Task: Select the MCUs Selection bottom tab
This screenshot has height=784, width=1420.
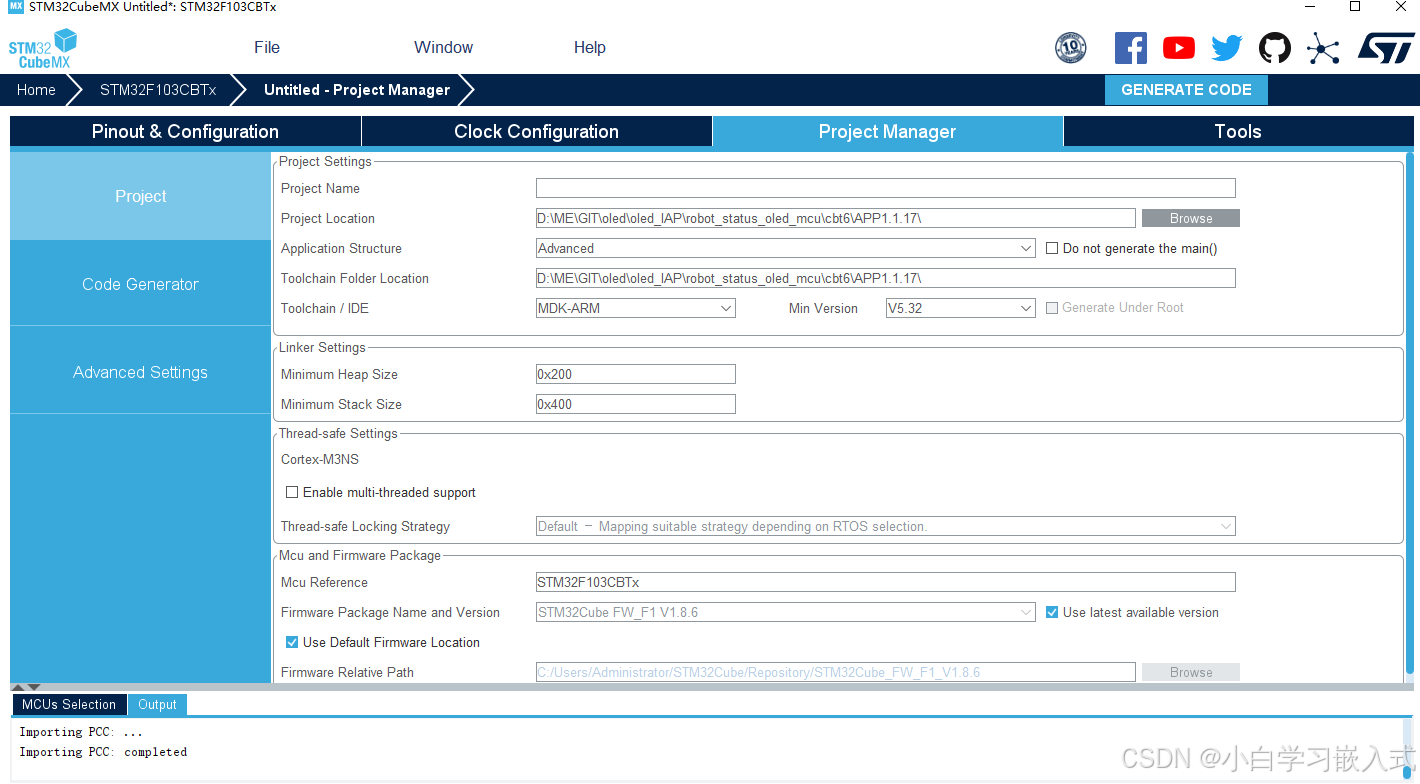Action: pyautogui.click(x=69, y=704)
